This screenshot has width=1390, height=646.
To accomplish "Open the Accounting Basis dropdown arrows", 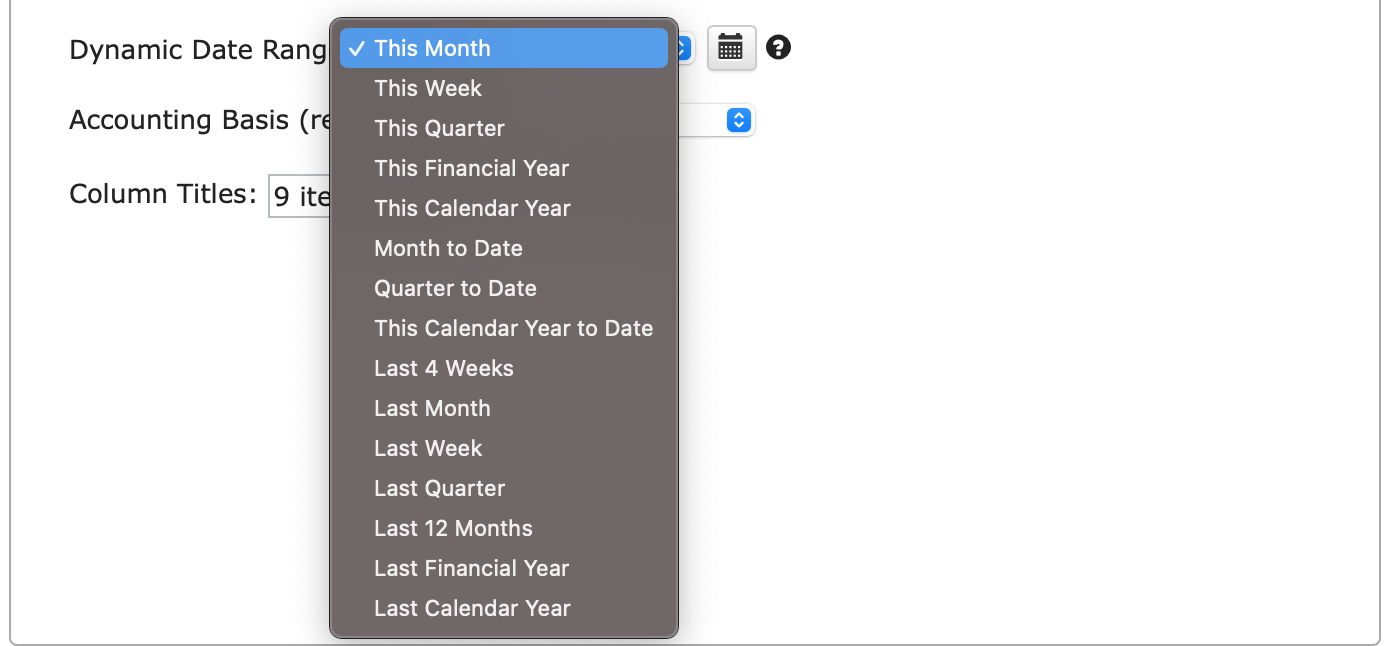I will (x=739, y=120).
